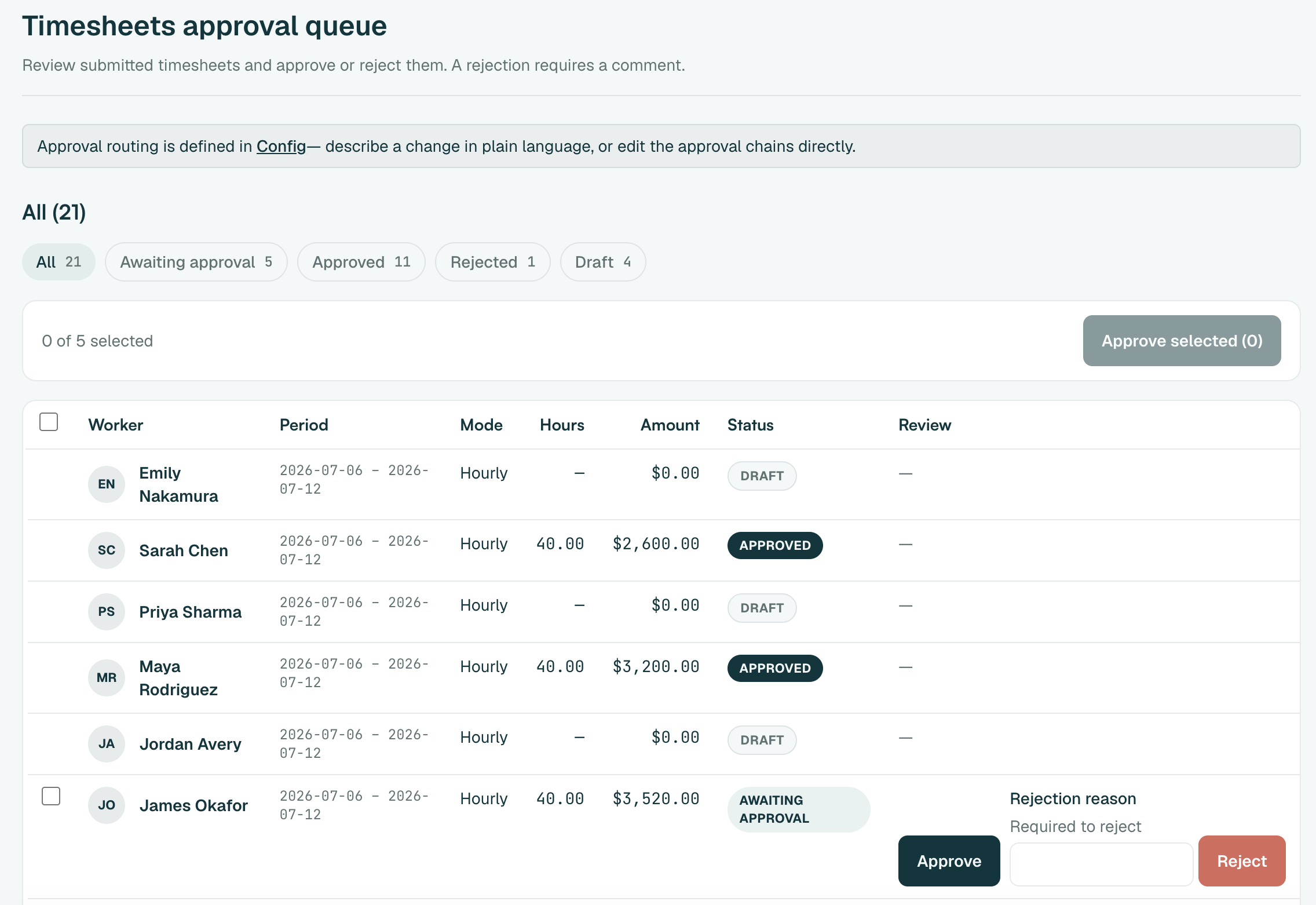Select the name Maya Rodriguez
Screen dimensions: 1316x905
pyautogui.click(x=178, y=678)
